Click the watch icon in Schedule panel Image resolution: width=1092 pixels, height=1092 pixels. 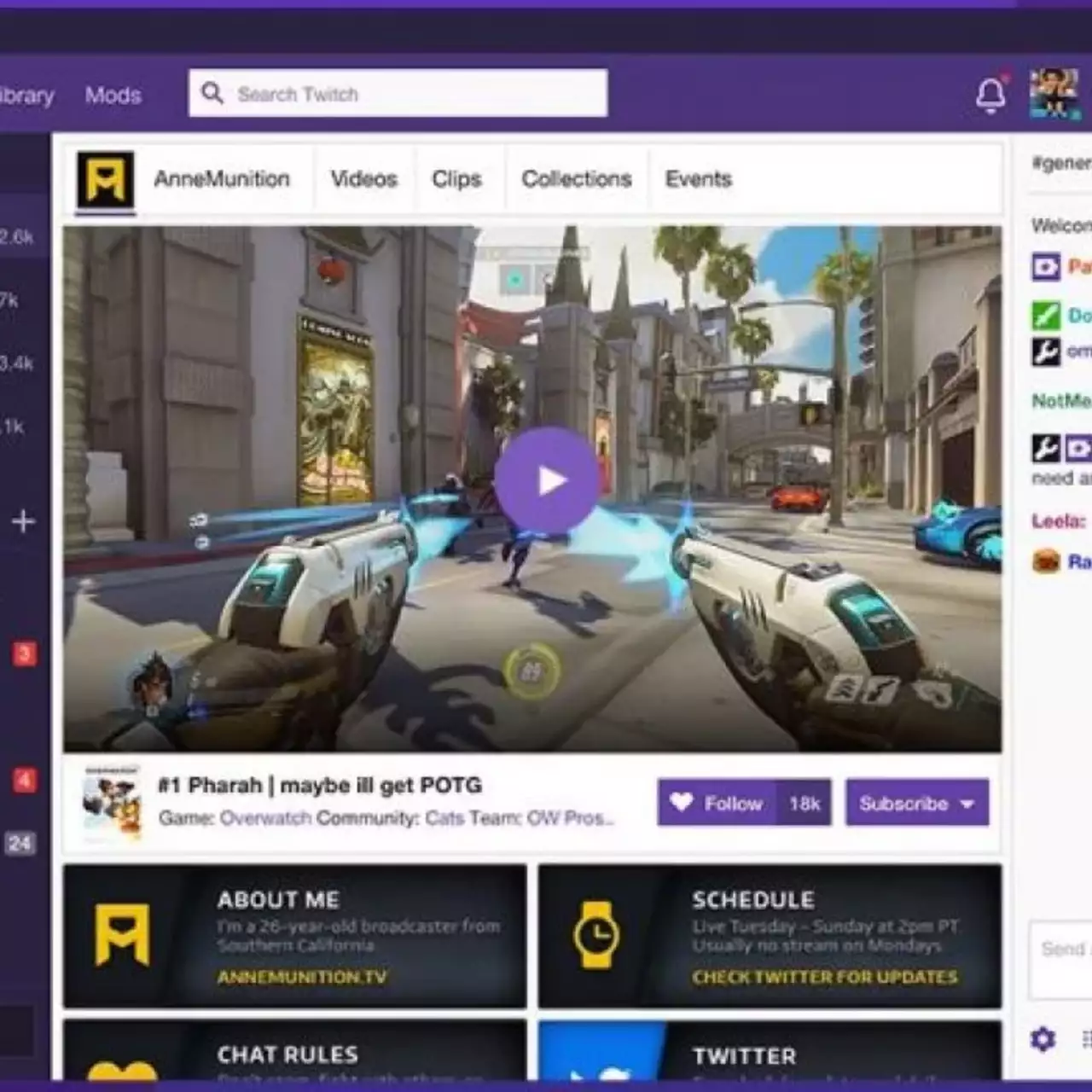[x=596, y=934]
